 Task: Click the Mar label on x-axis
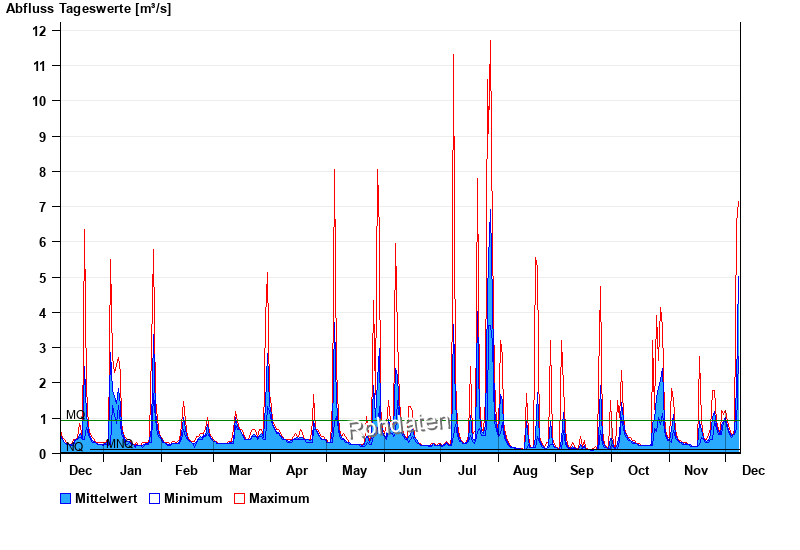pos(240,470)
